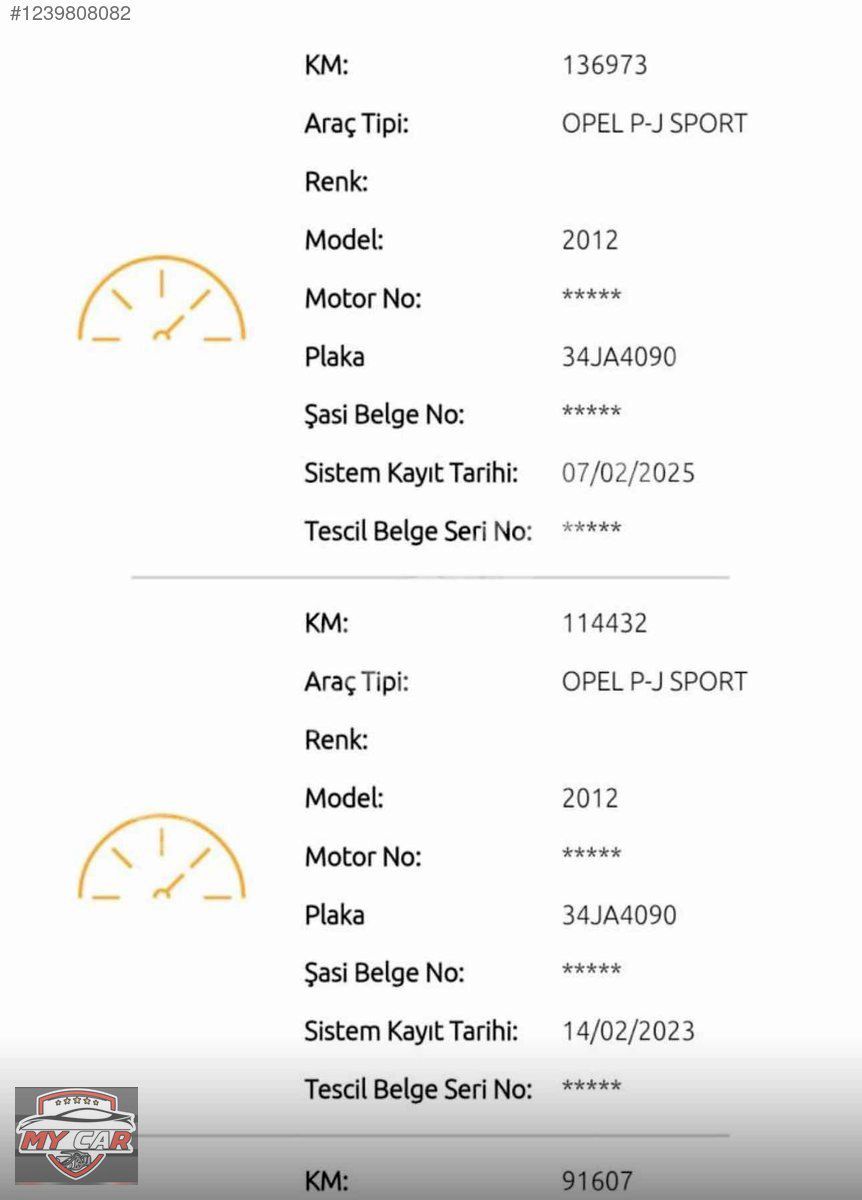Viewport: 862px width, 1200px height.
Task: Click the masked Motor No in the first record
Action: pos(592,296)
